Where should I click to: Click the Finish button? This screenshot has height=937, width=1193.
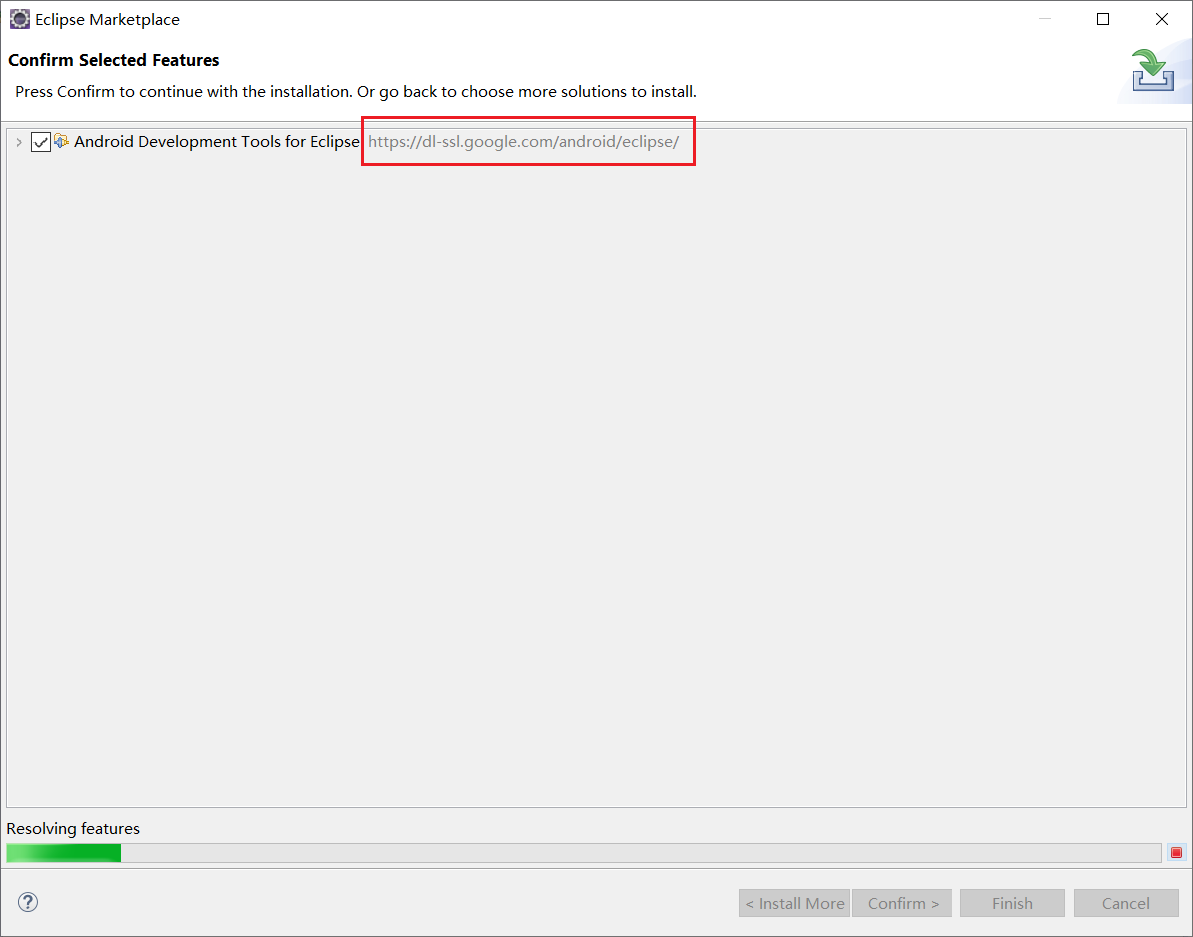click(x=1012, y=903)
